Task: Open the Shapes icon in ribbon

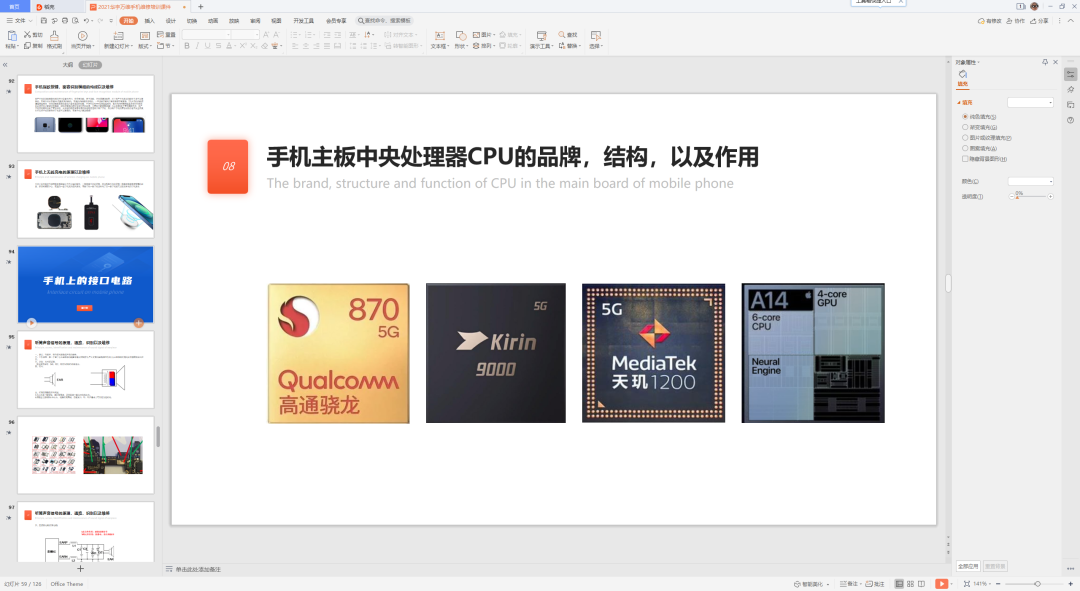Action: (x=461, y=36)
